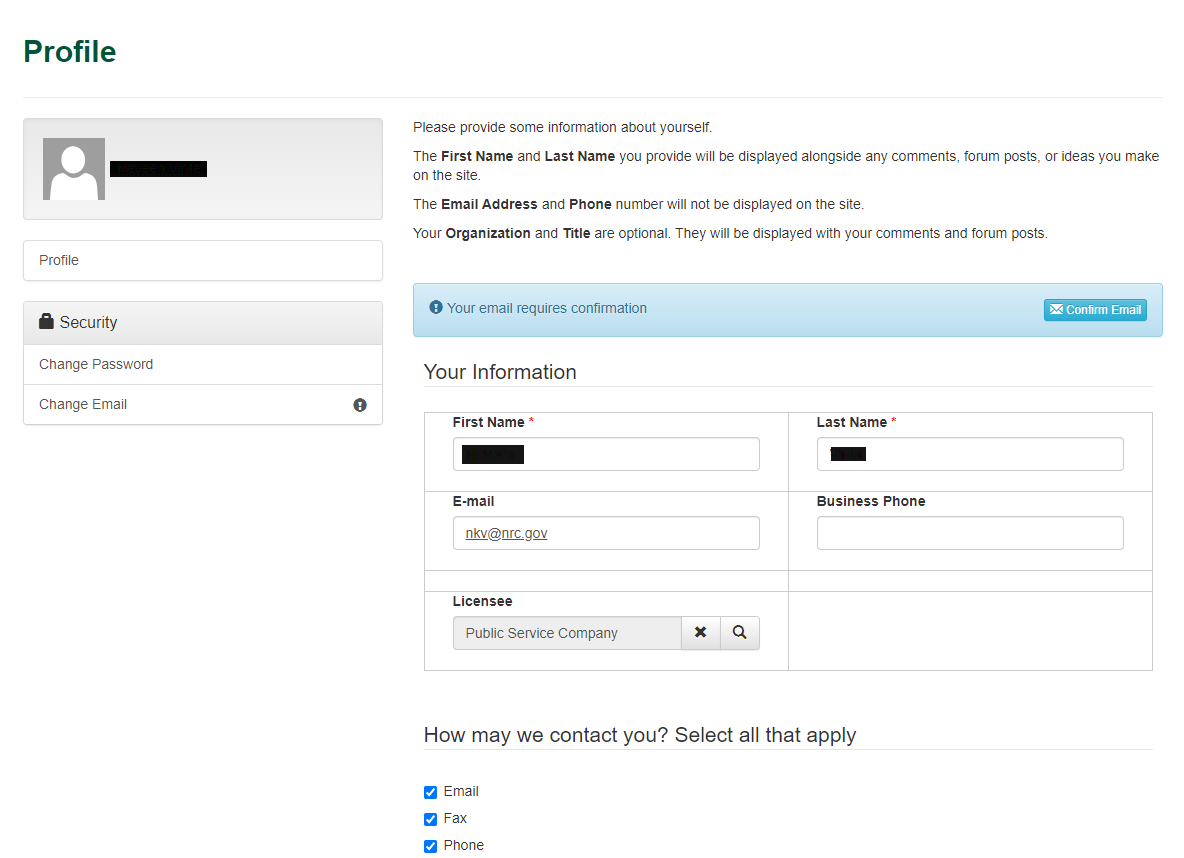The width and height of the screenshot is (1184, 858).
Task: Click the info icon in email confirmation alert
Action: click(x=435, y=308)
